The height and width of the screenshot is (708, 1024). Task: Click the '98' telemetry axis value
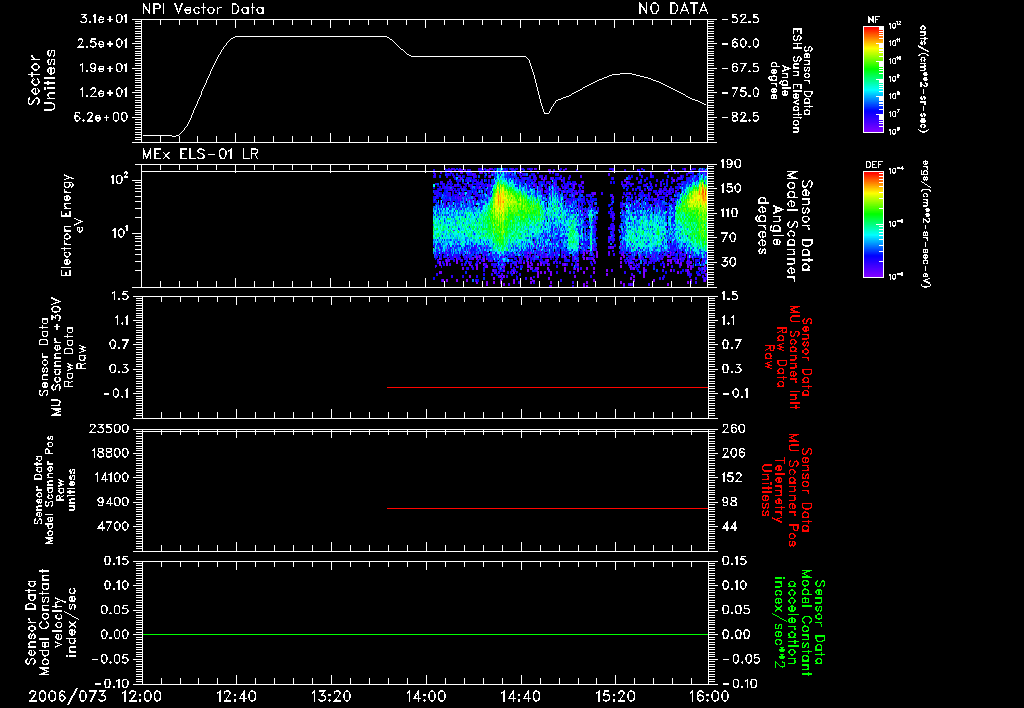point(729,502)
